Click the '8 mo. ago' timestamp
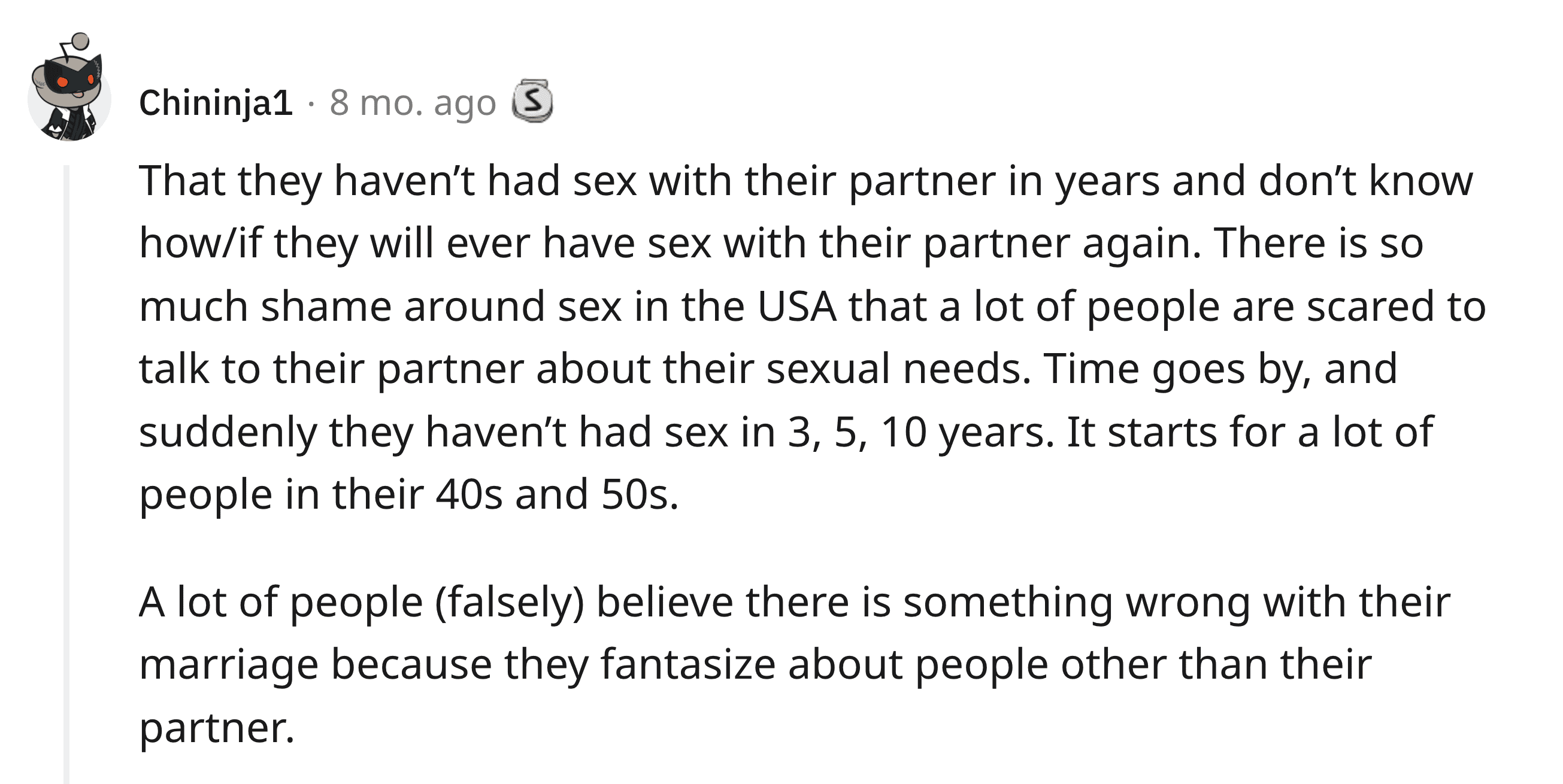 (413, 102)
